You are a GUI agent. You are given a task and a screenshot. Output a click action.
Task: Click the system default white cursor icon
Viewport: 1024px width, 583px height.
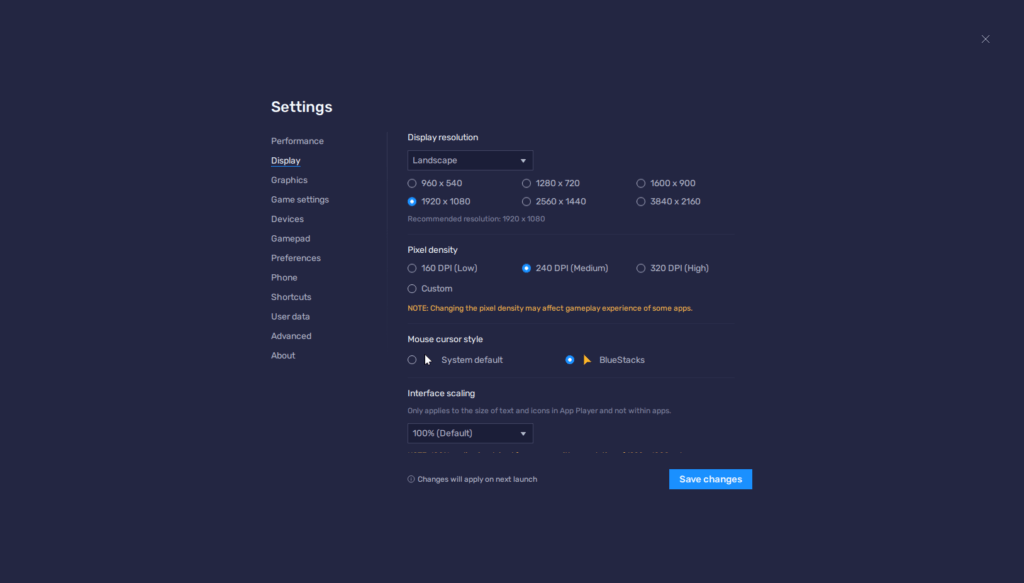428,360
